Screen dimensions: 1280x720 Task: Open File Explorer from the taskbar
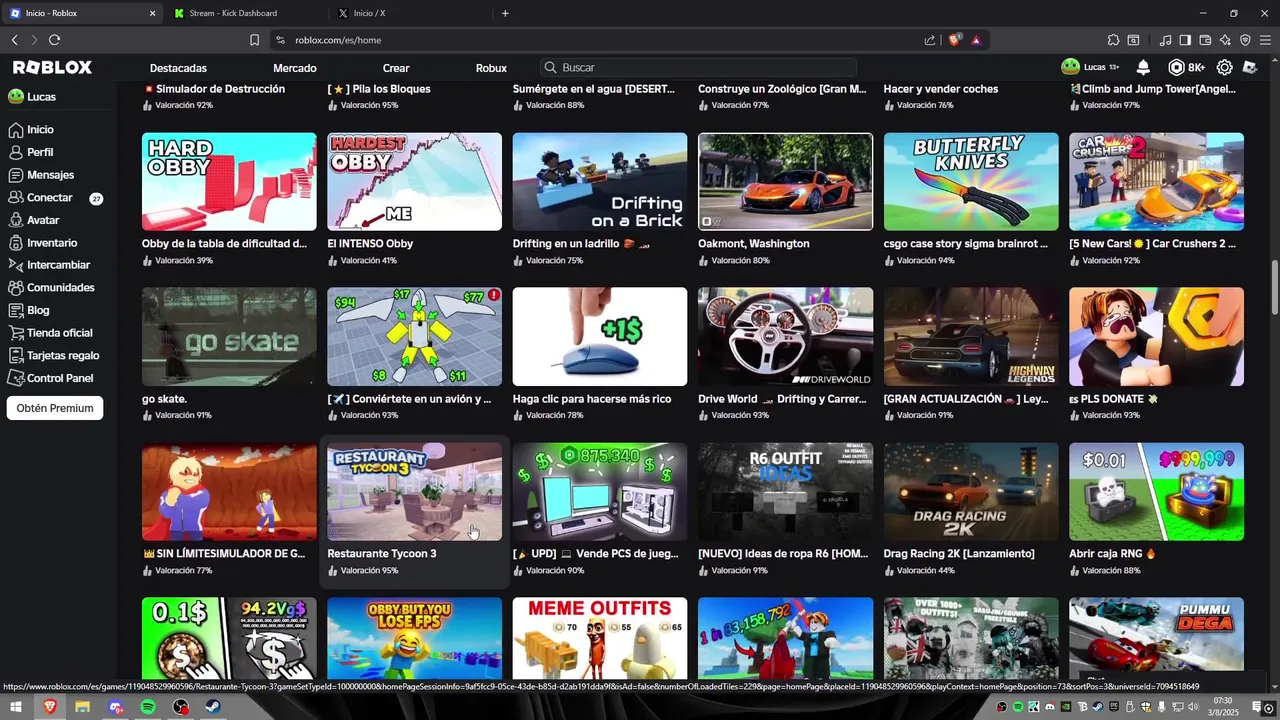82,707
